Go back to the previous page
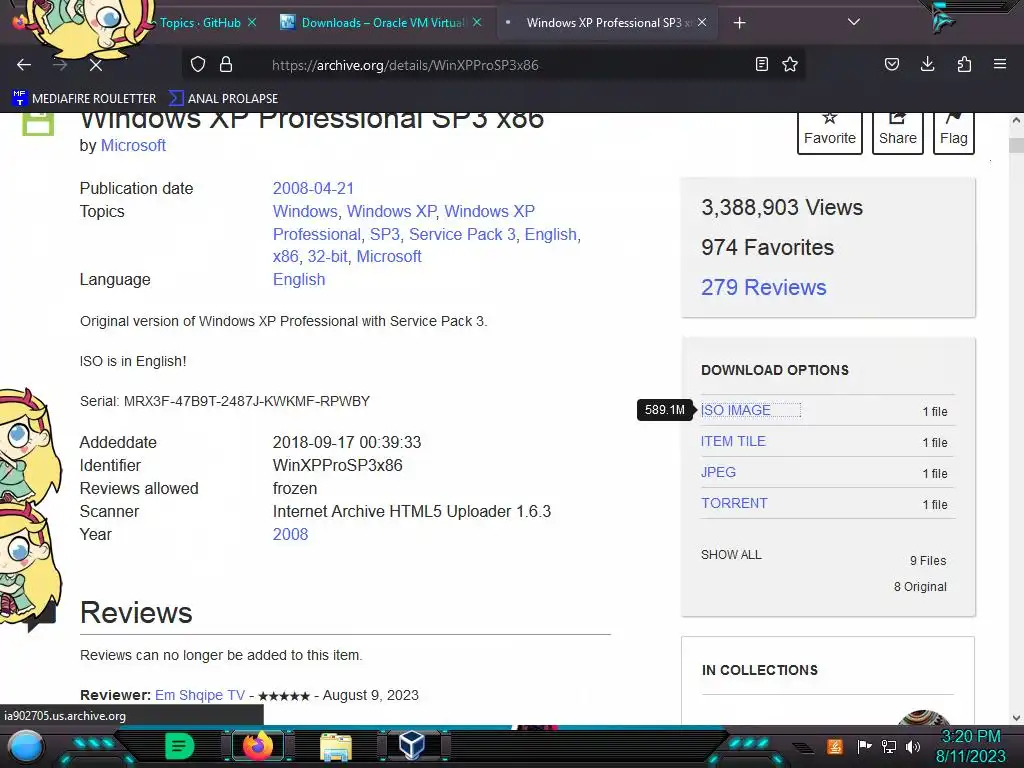Image resolution: width=1024 pixels, height=768 pixels. (24, 65)
